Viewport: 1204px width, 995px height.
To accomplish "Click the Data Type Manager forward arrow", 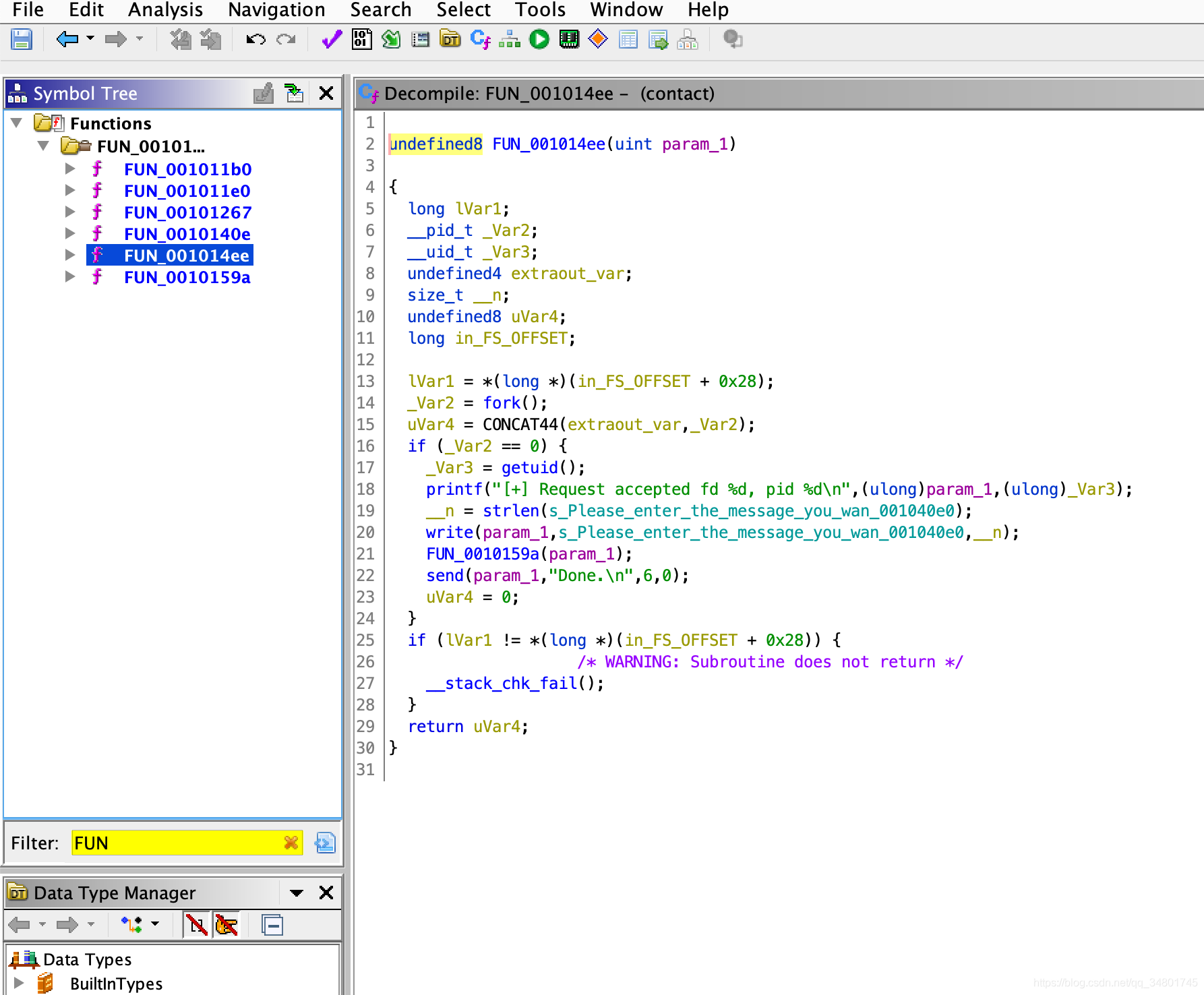I will click(x=67, y=924).
